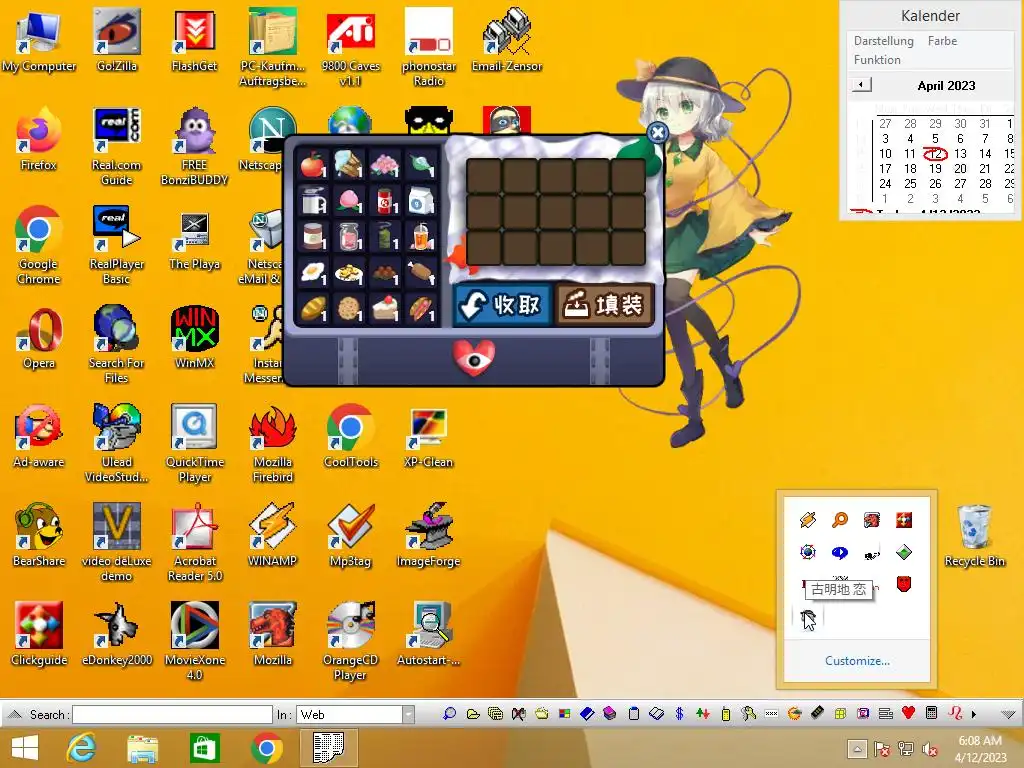The height and width of the screenshot is (768, 1024).
Task: Click the blue speech bubble tray icon
Action: [840, 552]
